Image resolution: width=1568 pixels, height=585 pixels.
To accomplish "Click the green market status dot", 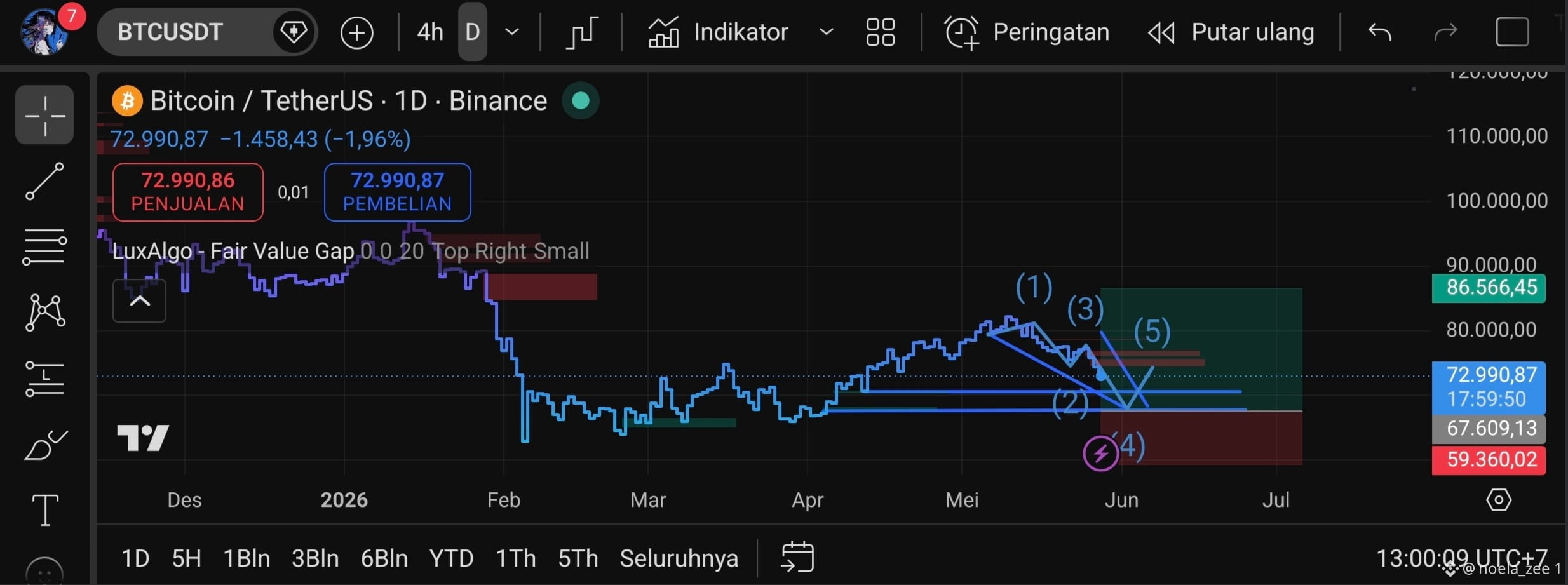I will [580, 100].
